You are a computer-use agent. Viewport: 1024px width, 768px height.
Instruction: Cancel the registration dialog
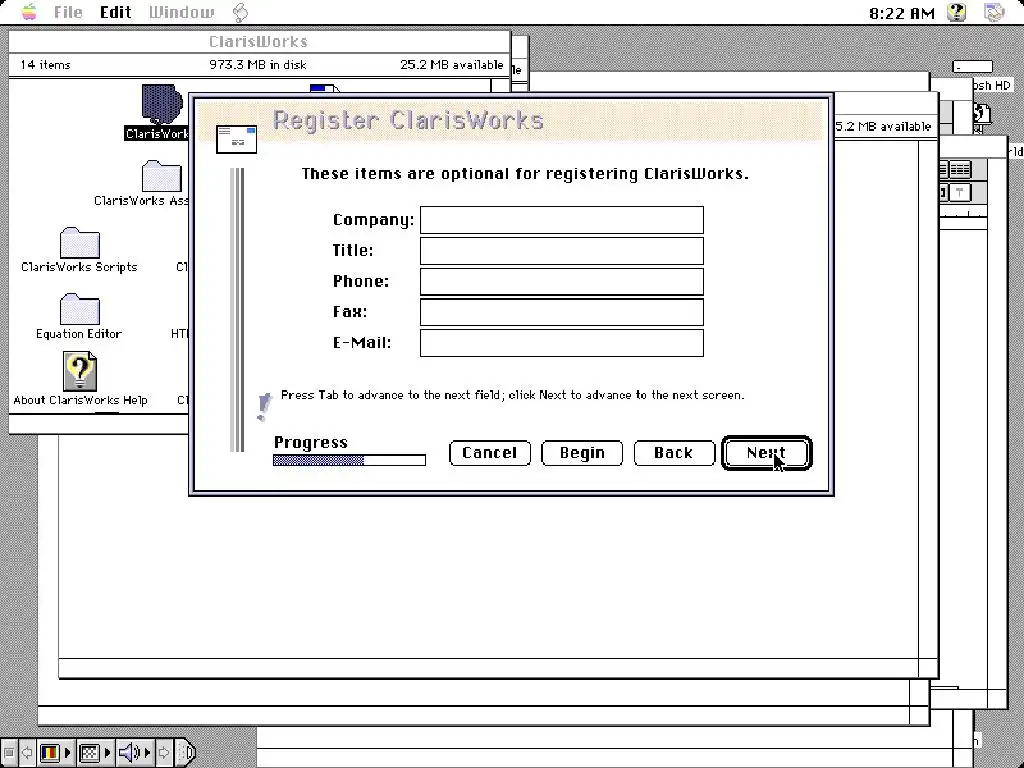tap(490, 453)
